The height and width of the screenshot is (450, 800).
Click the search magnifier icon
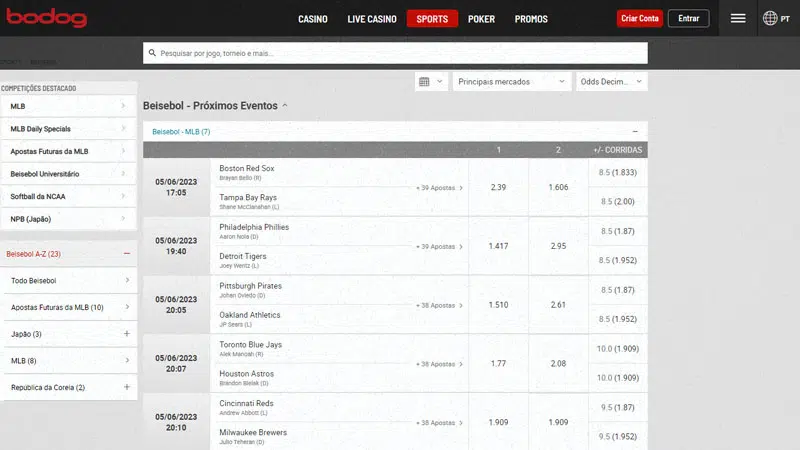[151, 53]
